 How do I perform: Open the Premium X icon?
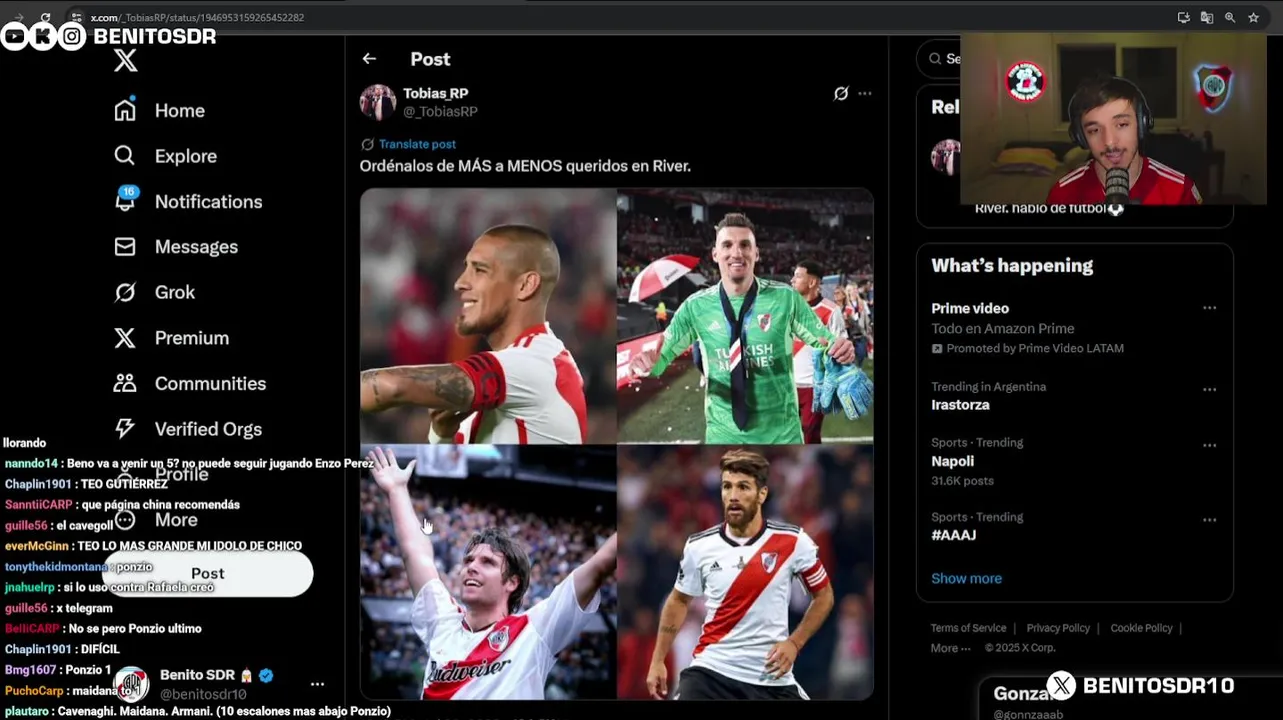(x=125, y=338)
